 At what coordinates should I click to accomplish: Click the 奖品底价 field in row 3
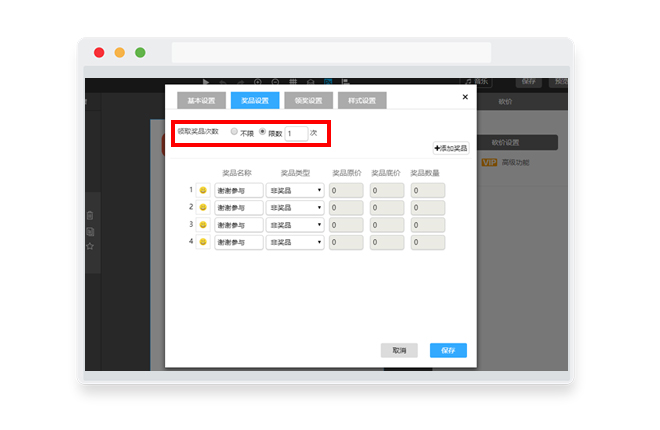click(387, 225)
